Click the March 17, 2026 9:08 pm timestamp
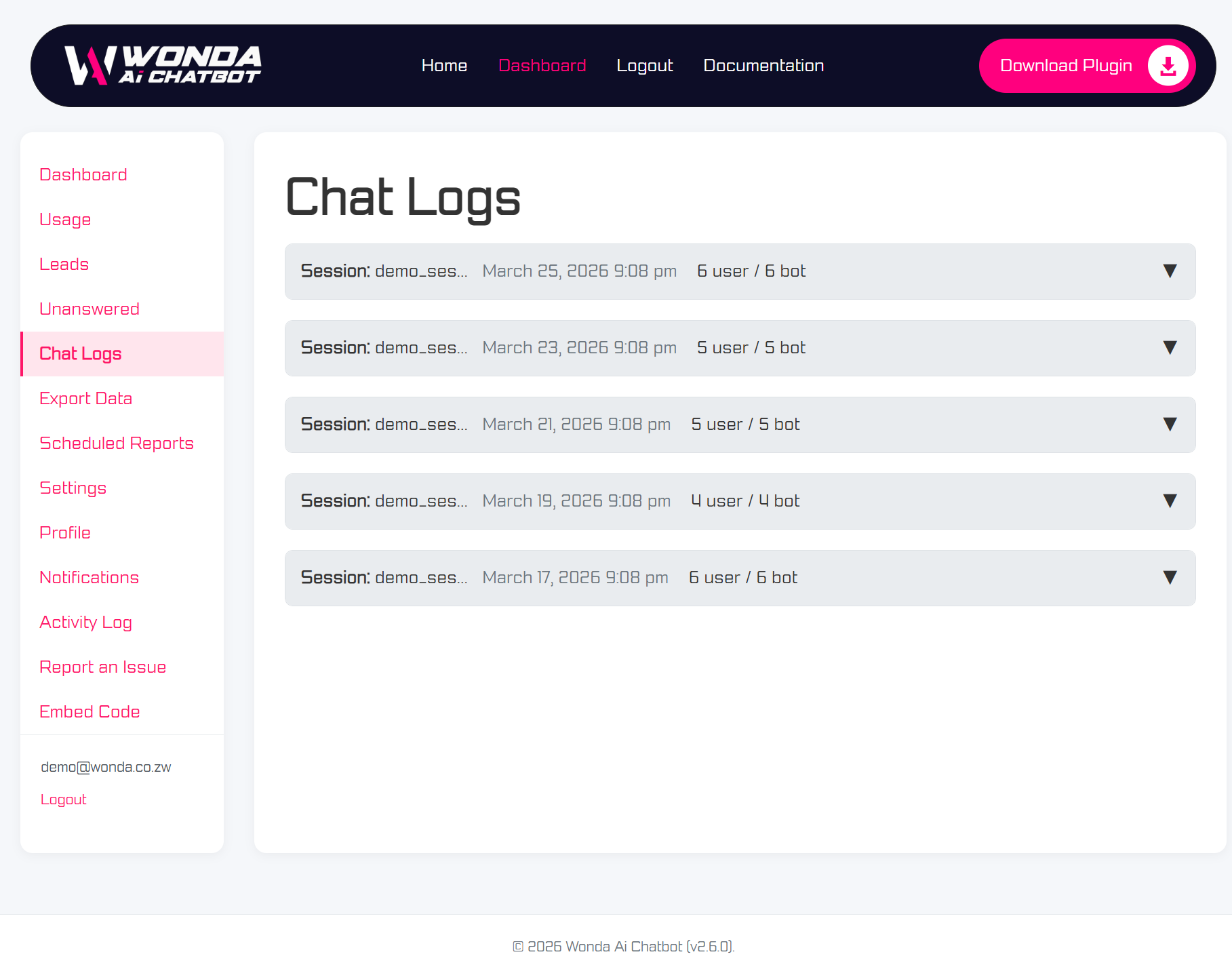Image resolution: width=1232 pixels, height=965 pixels. (575, 578)
